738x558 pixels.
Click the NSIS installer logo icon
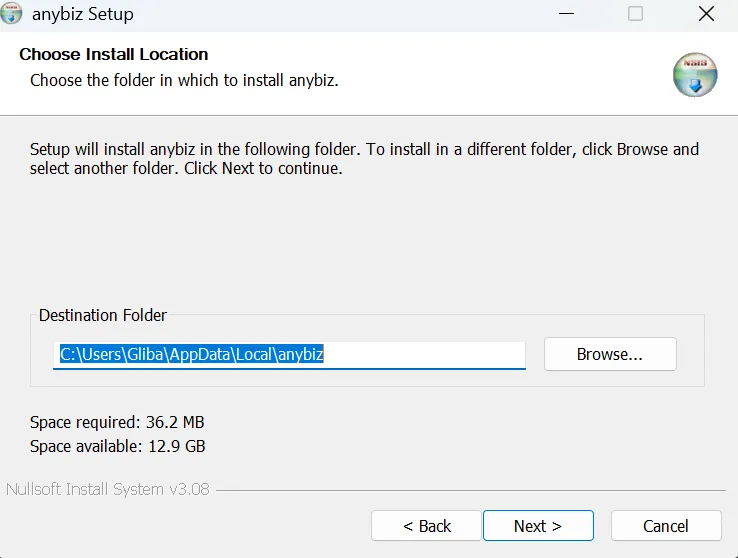coord(695,75)
